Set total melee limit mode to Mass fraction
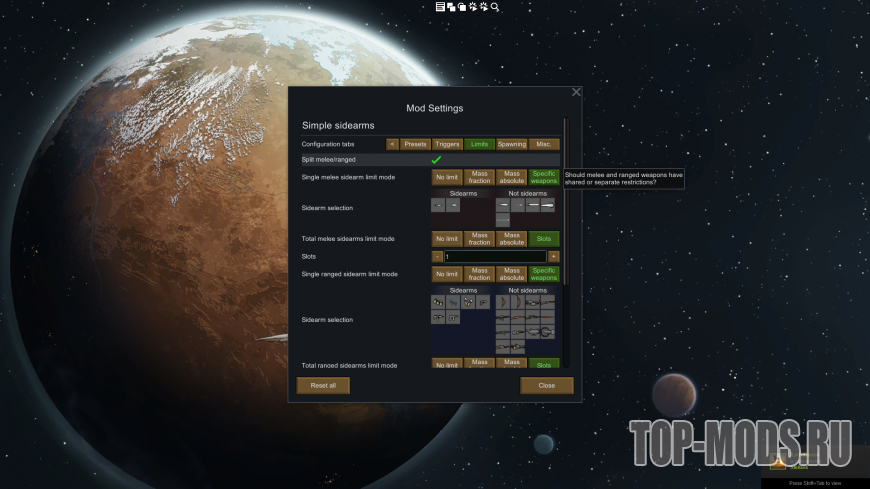This screenshot has height=489, width=870. coord(479,239)
